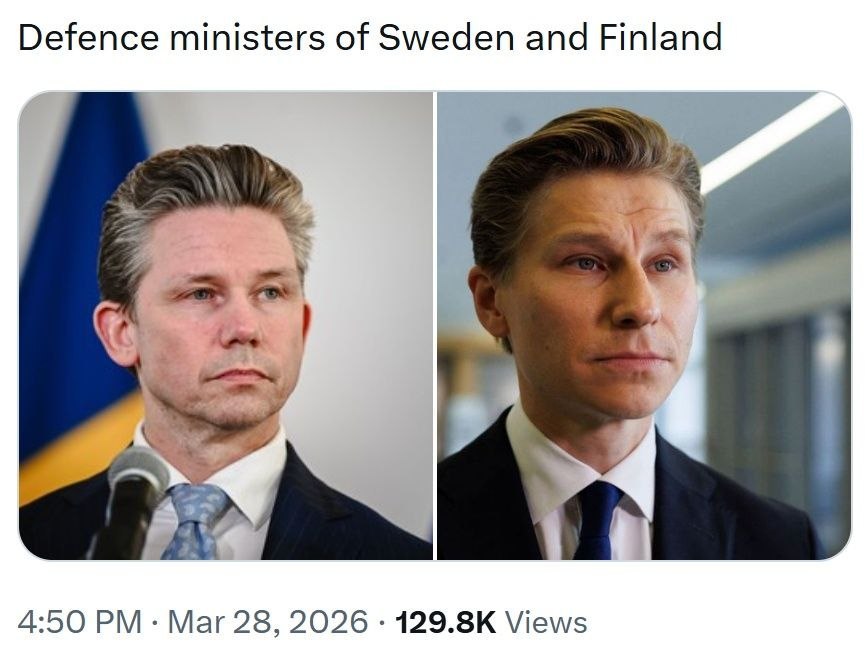
Task: Click the tweet text about defence ministers
Action: point(370,38)
